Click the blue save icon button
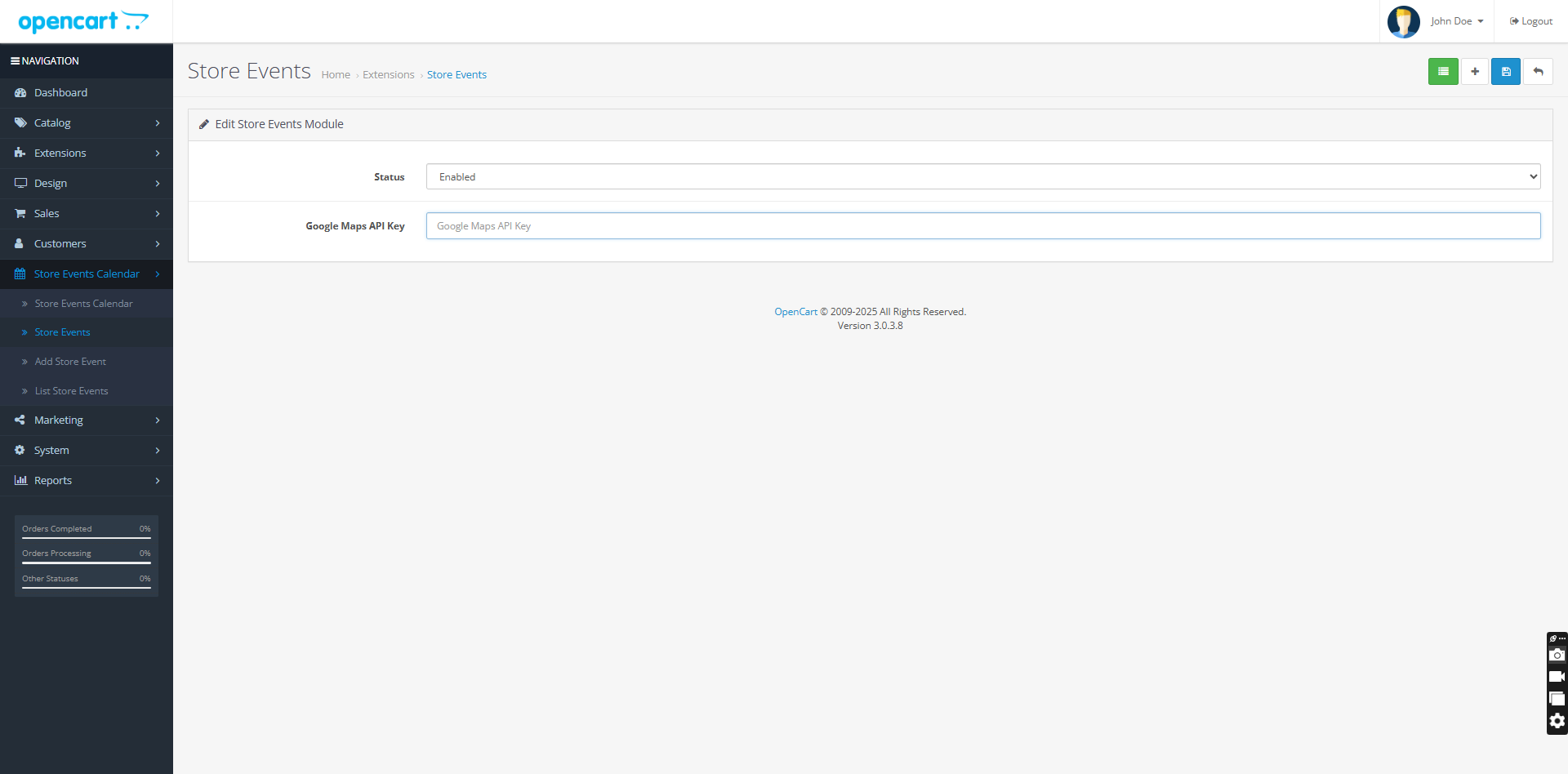 1506,72
